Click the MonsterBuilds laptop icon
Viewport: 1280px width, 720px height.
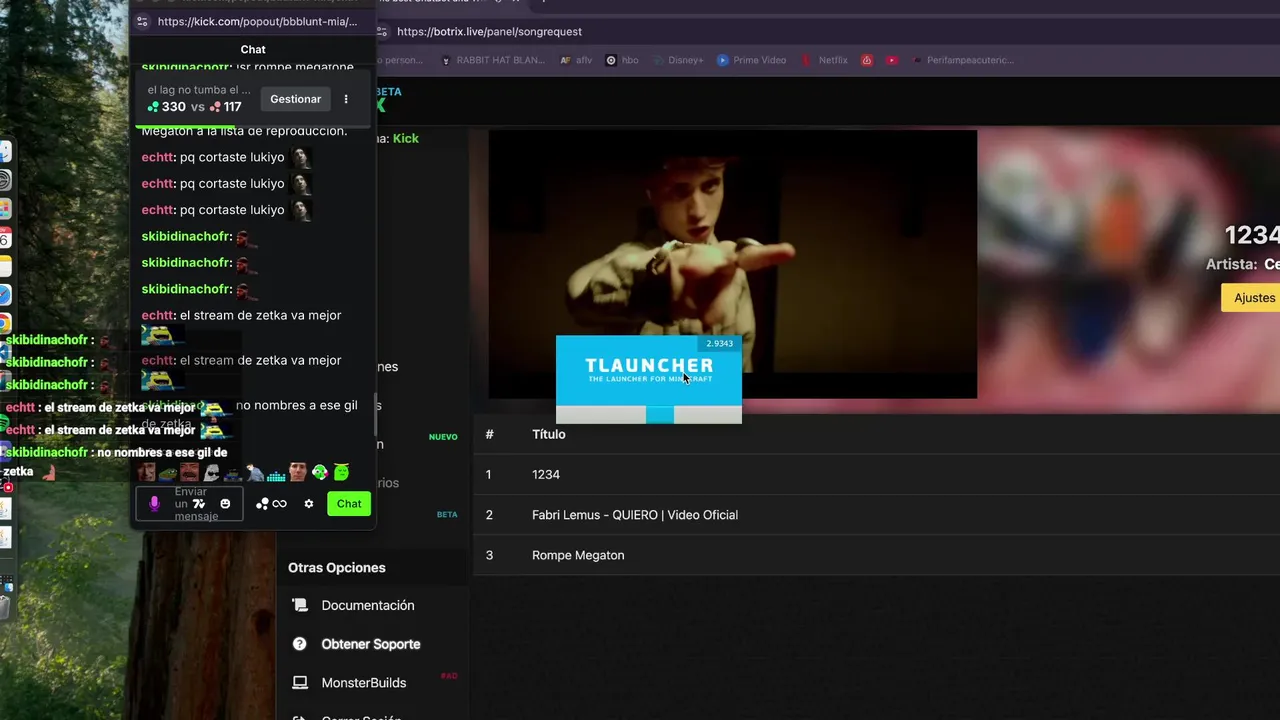[300, 683]
